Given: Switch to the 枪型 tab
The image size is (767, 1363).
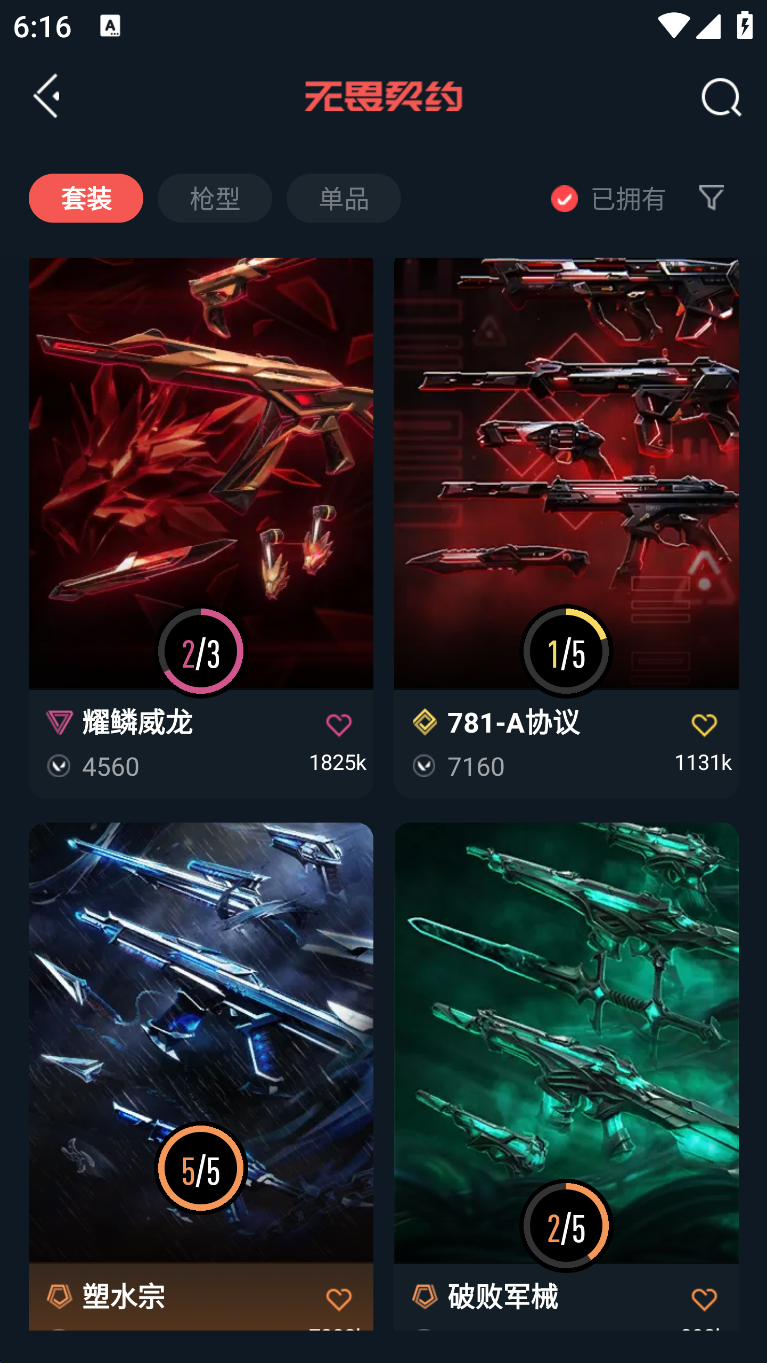Looking at the screenshot, I should coord(215,198).
